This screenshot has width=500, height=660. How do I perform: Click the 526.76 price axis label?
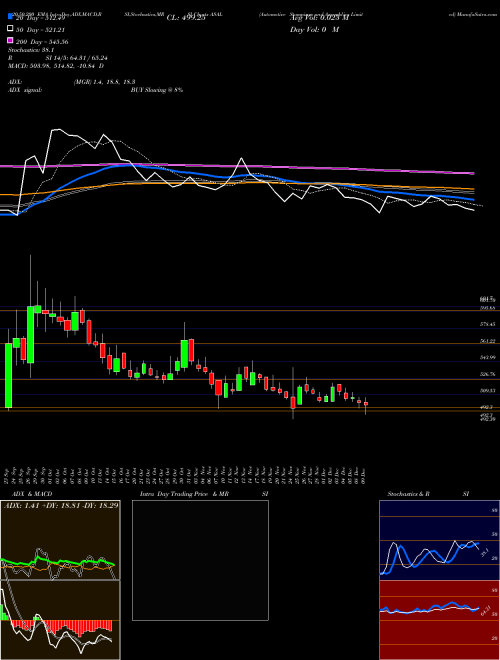click(x=487, y=374)
